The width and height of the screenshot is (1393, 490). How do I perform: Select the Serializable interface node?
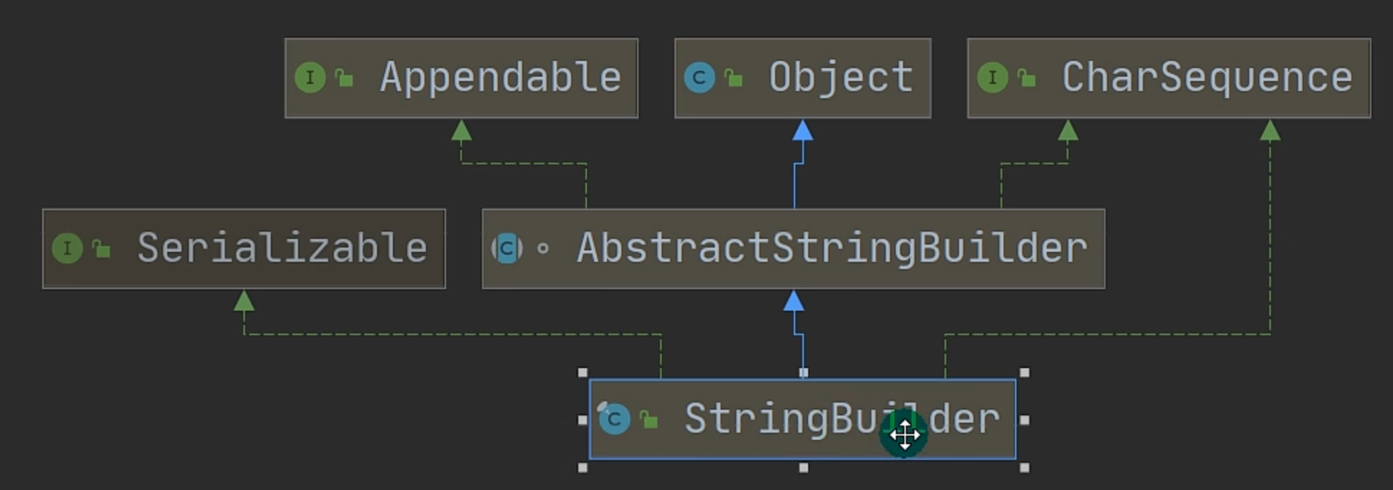coord(244,248)
